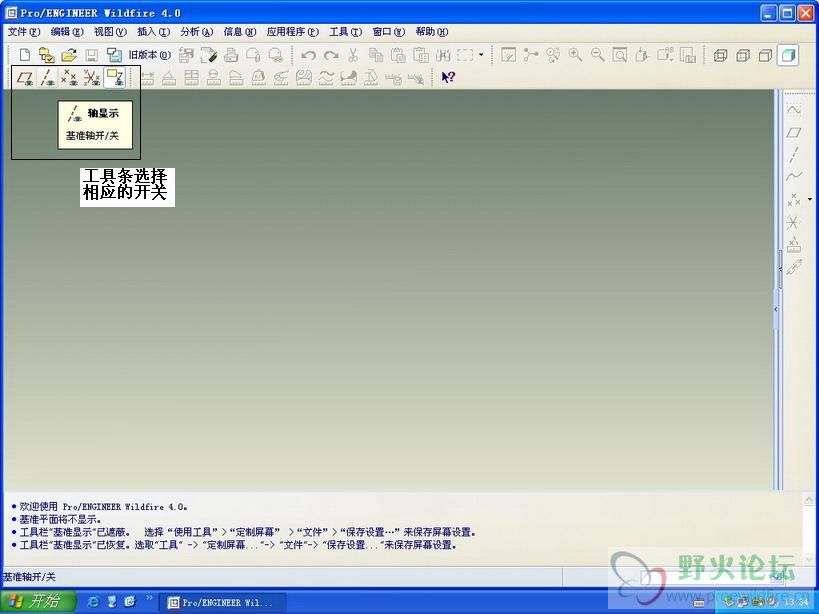This screenshot has width=819, height=614.
Task: Click the Zoom Out magnifier icon
Action: pyautogui.click(x=598, y=54)
